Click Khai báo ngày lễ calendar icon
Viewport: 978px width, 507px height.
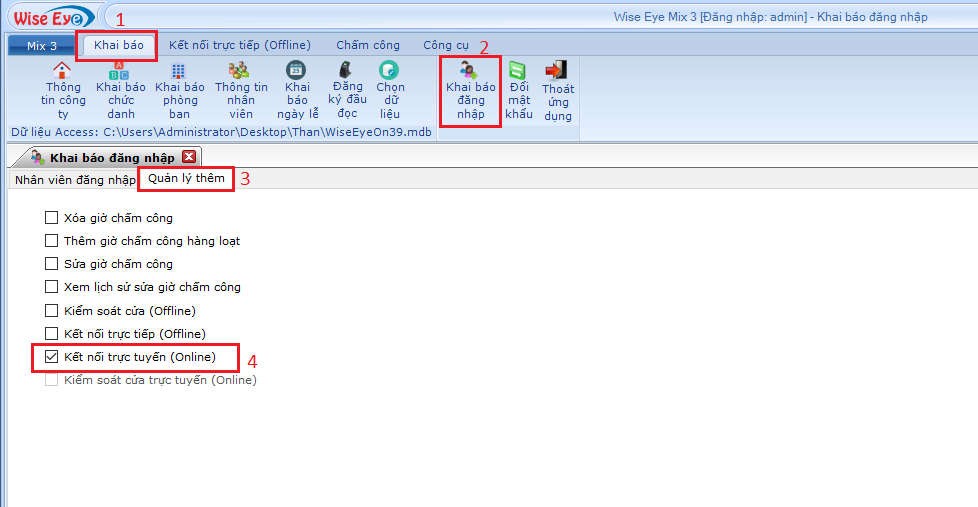tap(296, 71)
